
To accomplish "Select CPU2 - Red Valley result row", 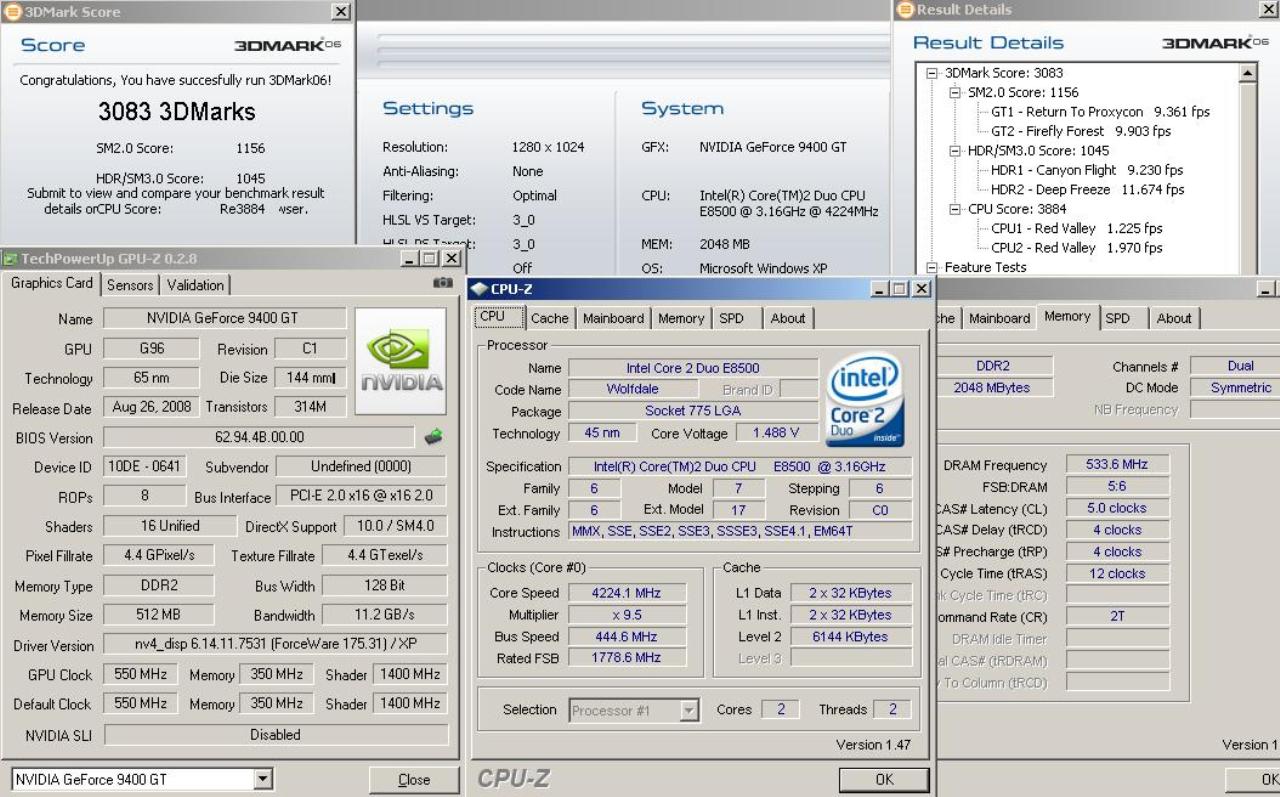I will coord(1077,248).
